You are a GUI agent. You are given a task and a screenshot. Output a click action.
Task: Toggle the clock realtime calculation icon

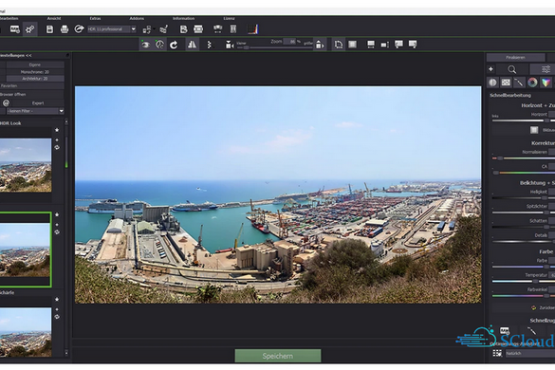160,45
